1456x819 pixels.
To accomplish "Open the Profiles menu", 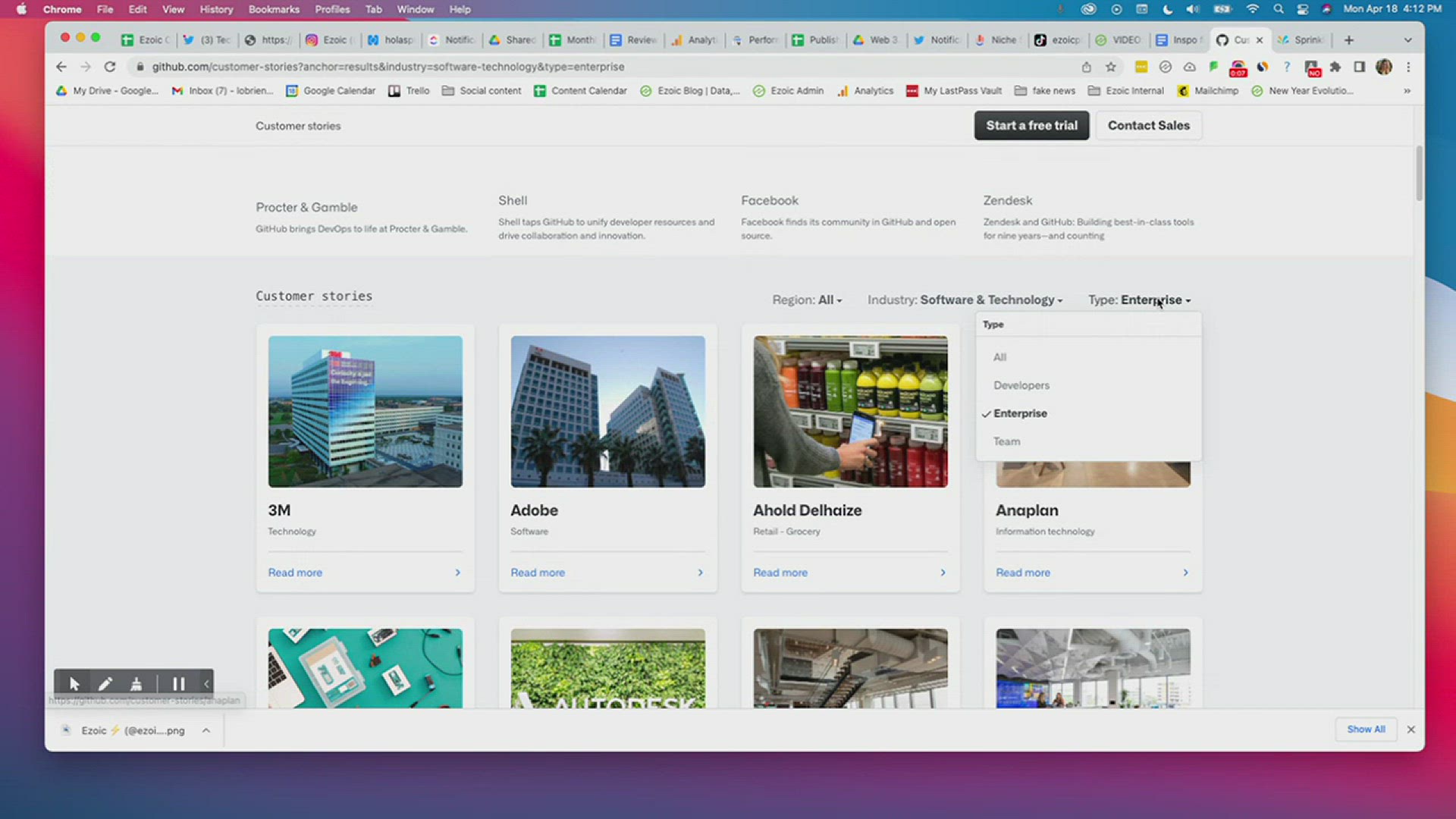I will tap(332, 9).
